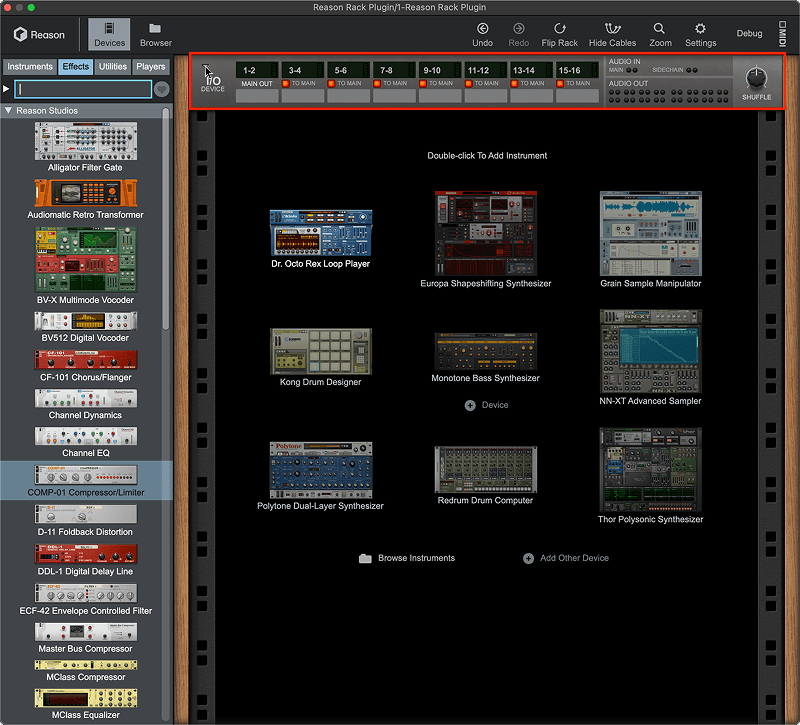Click the plus icon next to Device
800x725 pixels.
[470, 405]
